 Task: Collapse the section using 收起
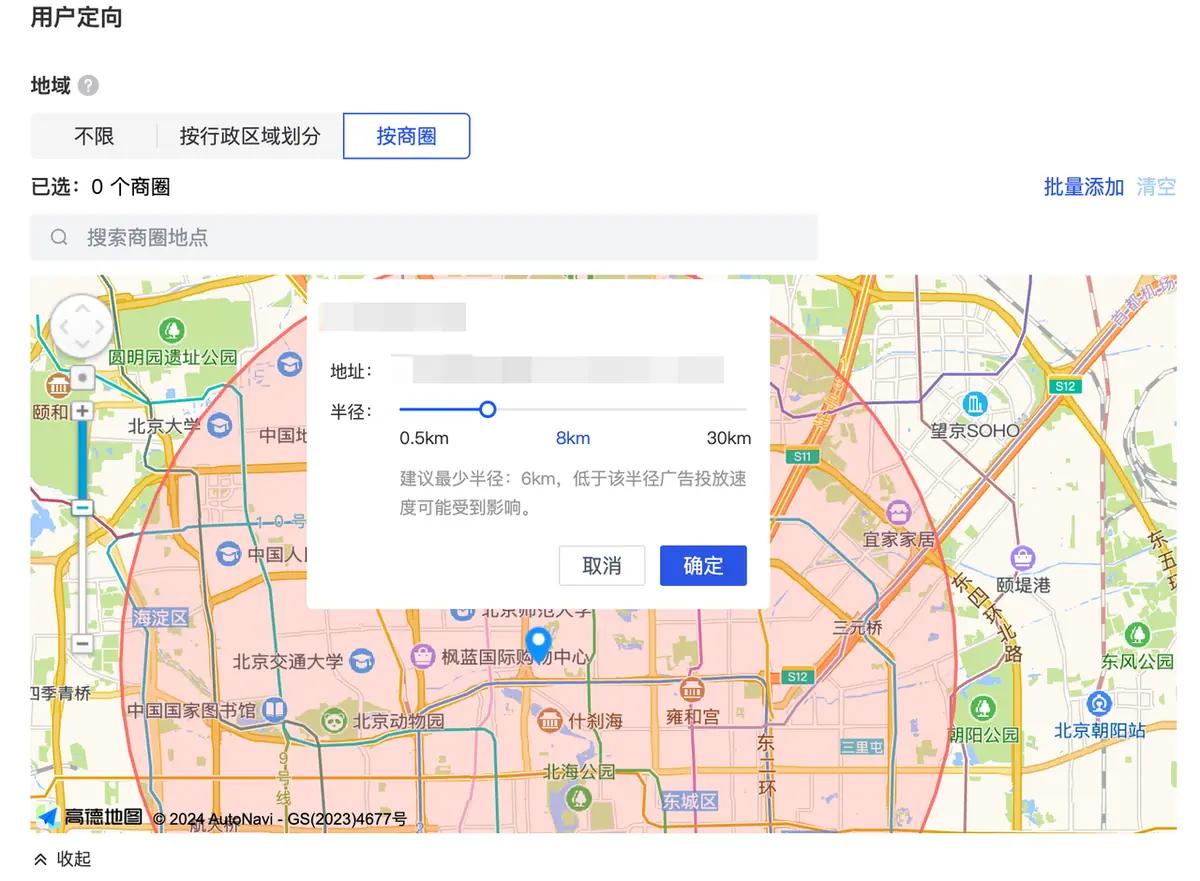tap(63, 859)
